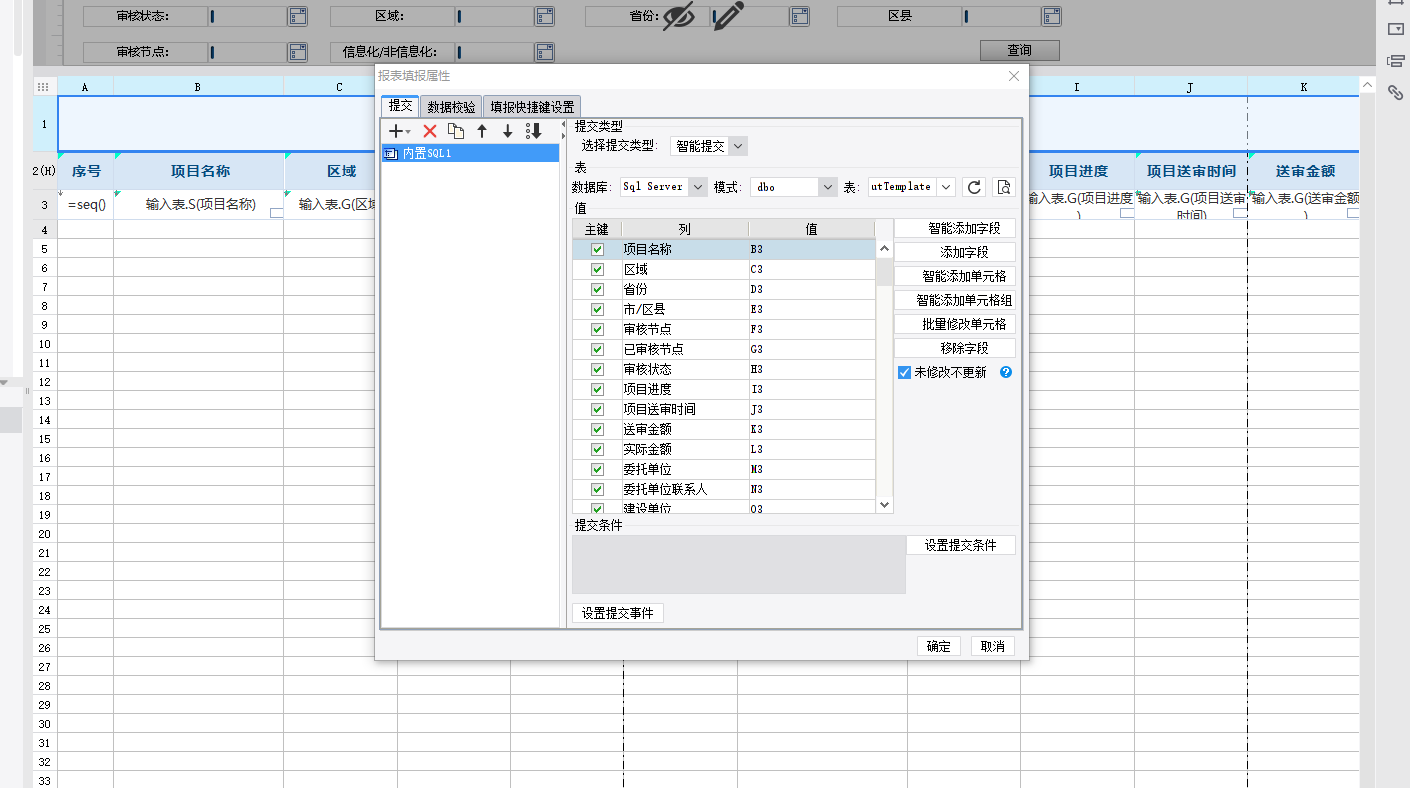This screenshot has height=788, width=1410.
Task: Click the hidden-eye icon in the parameter pane
Action: (679, 15)
